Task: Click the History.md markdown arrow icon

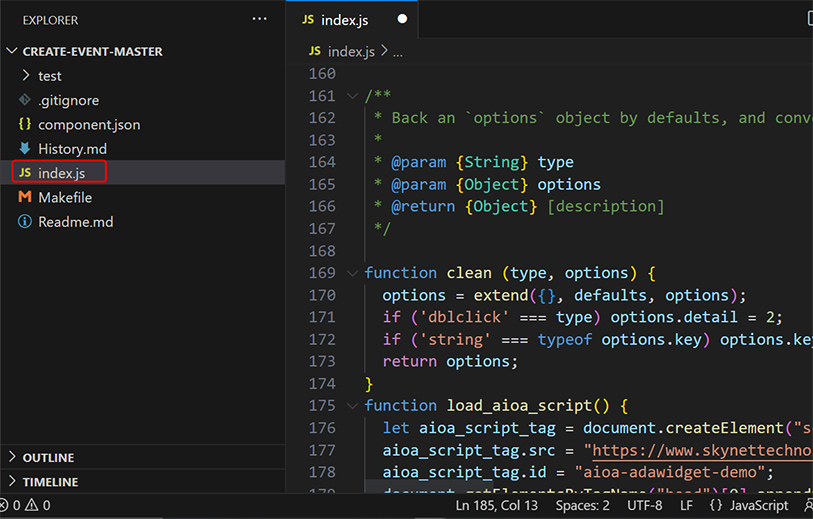Action: 25,149
